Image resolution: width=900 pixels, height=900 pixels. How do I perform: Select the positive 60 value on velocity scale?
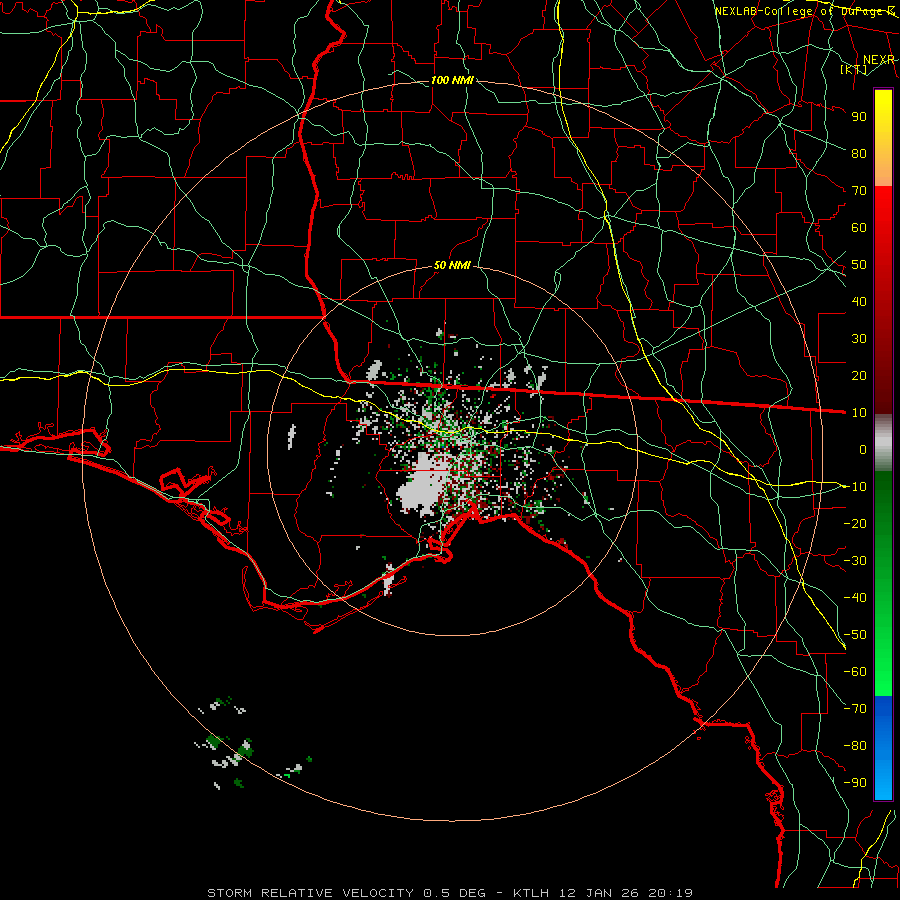(x=859, y=227)
